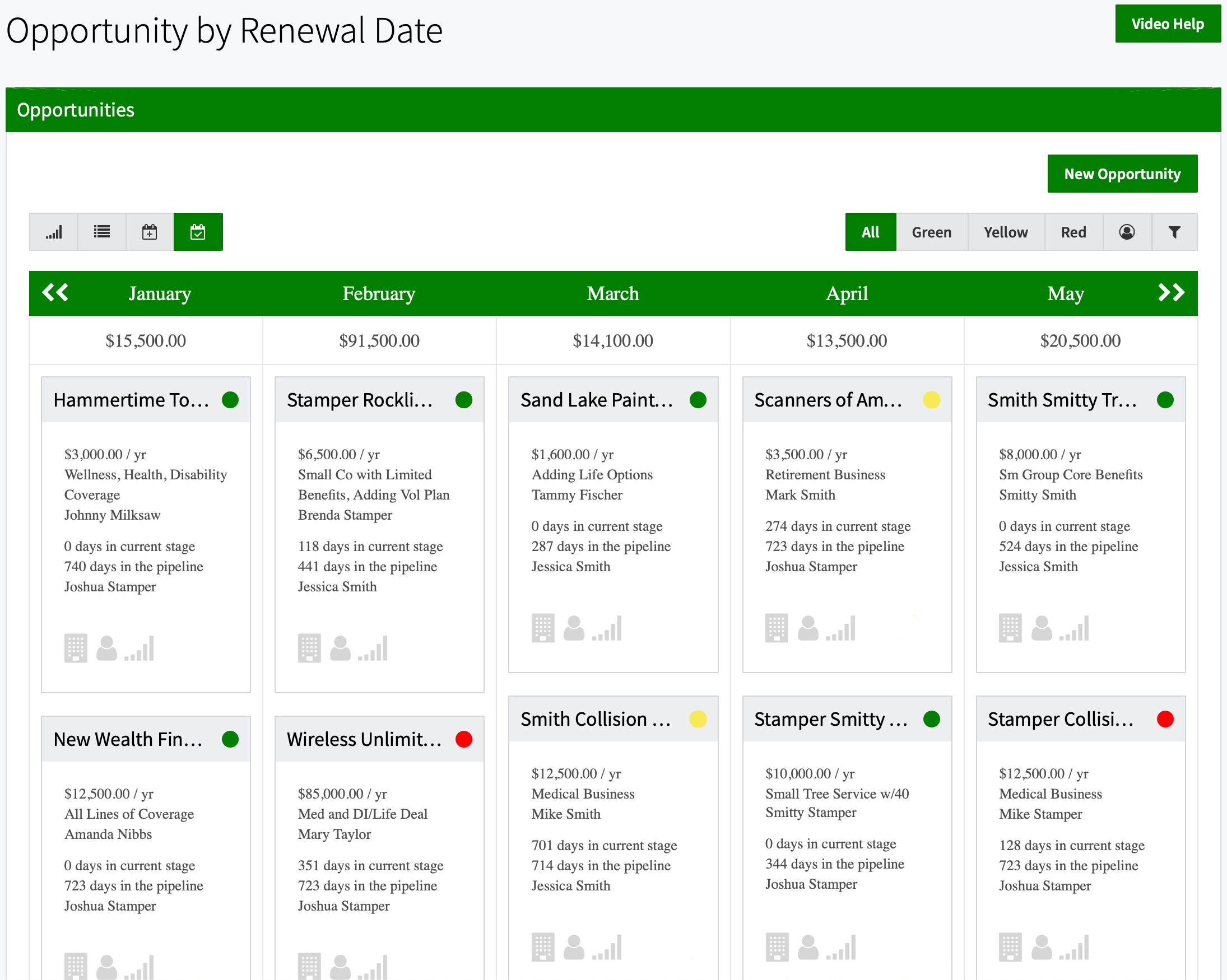1227x980 pixels.
Task: Open the Smith Smitty Tr... opportunity title
Action: click(x=1062, y=400)
